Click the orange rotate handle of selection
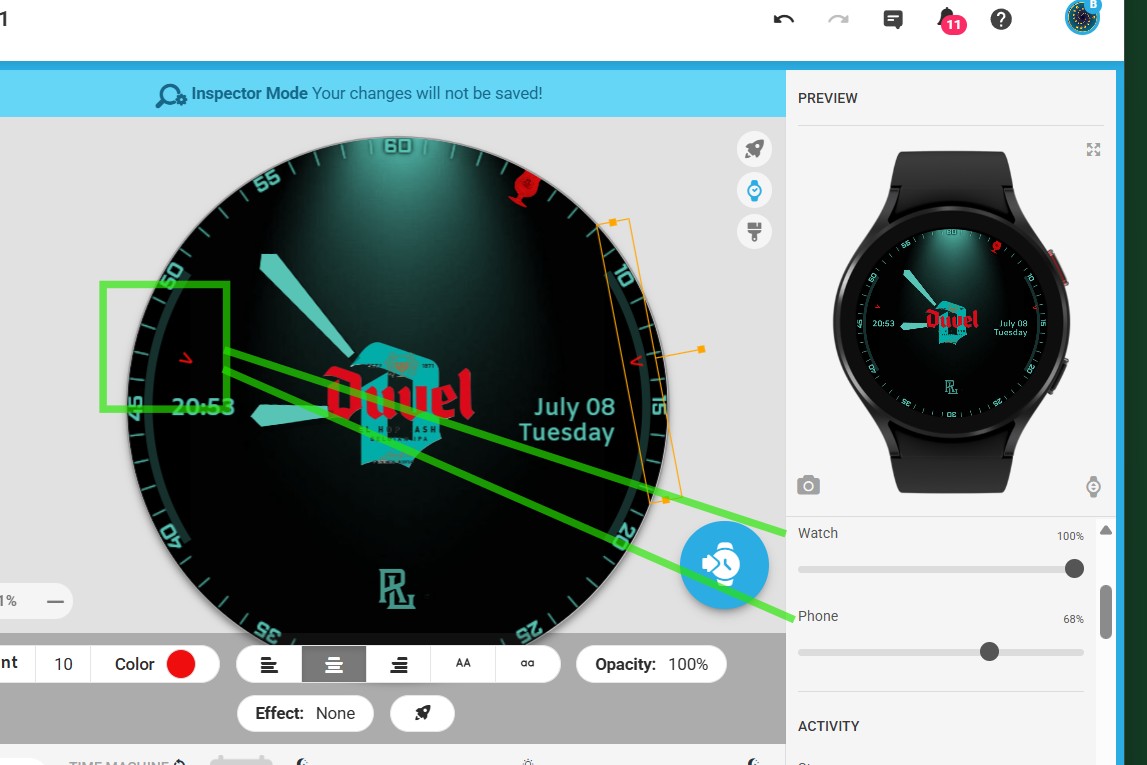The image size is (1147, 765). click(x=701, y=350)
